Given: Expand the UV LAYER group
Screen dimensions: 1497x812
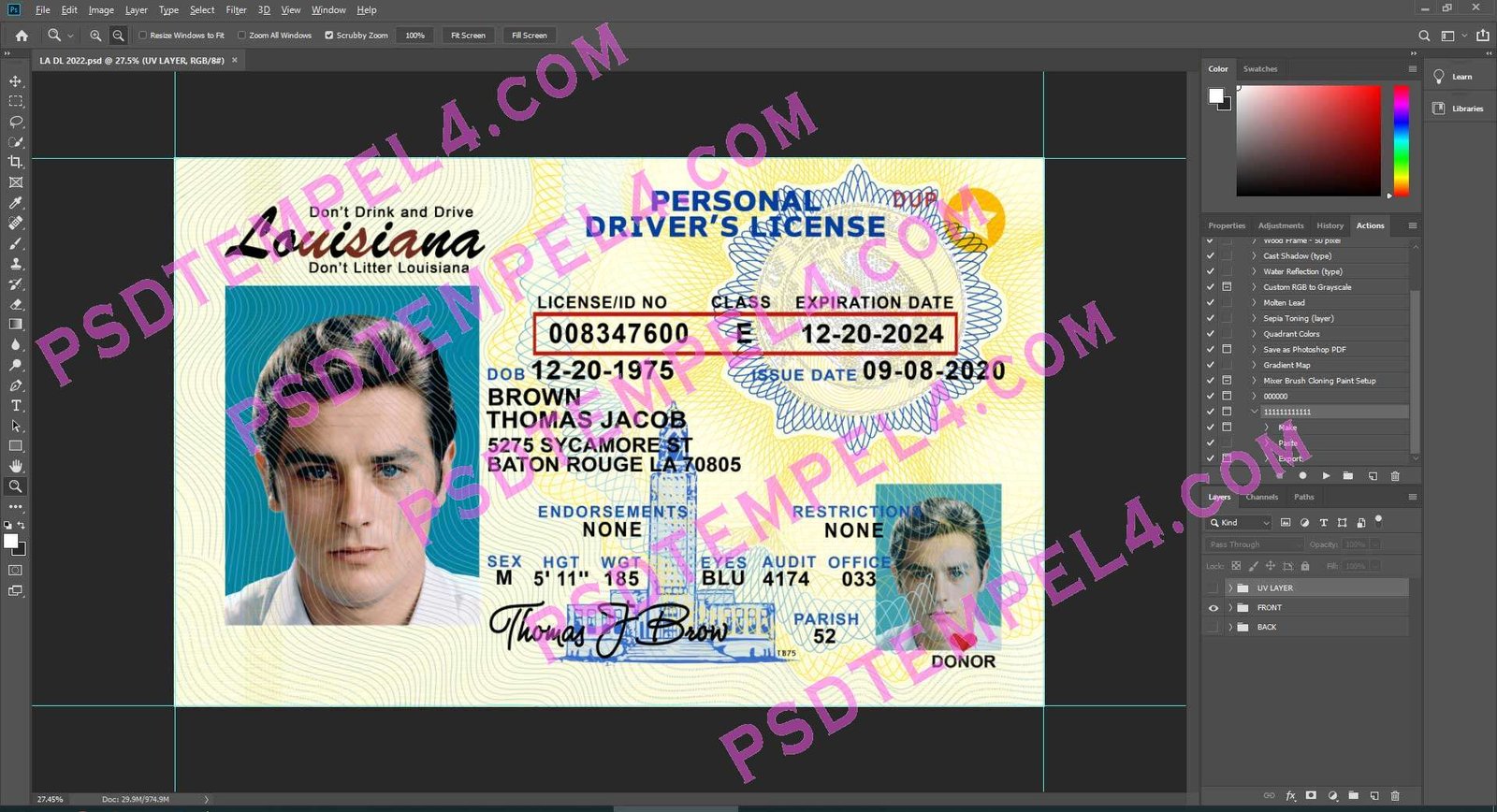Looking at the screenshot, I should [1230, 588].
